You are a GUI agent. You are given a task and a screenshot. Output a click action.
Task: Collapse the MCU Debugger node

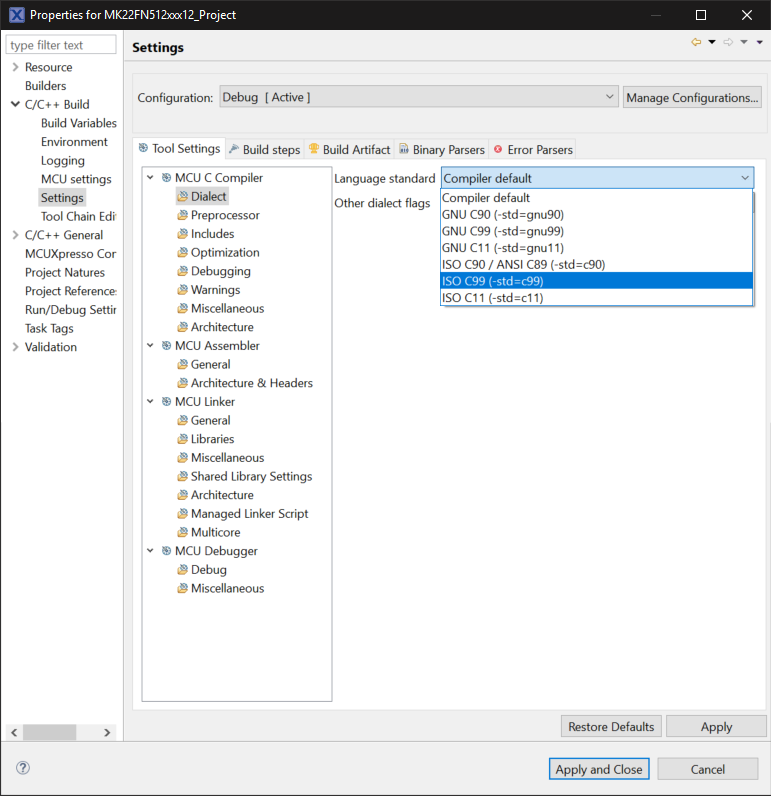(x=150, y=551)
